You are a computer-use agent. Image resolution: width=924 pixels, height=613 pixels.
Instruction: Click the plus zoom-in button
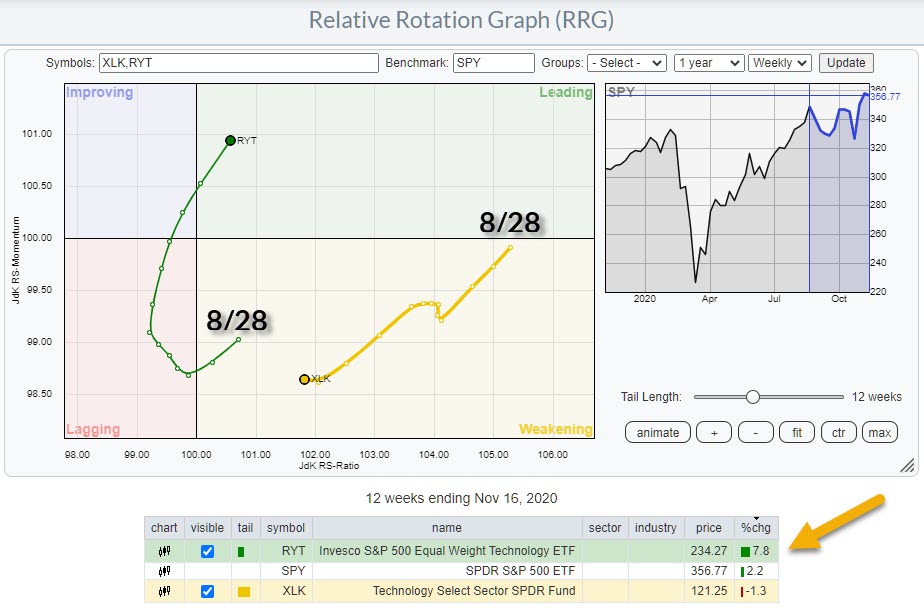(714, 432)
